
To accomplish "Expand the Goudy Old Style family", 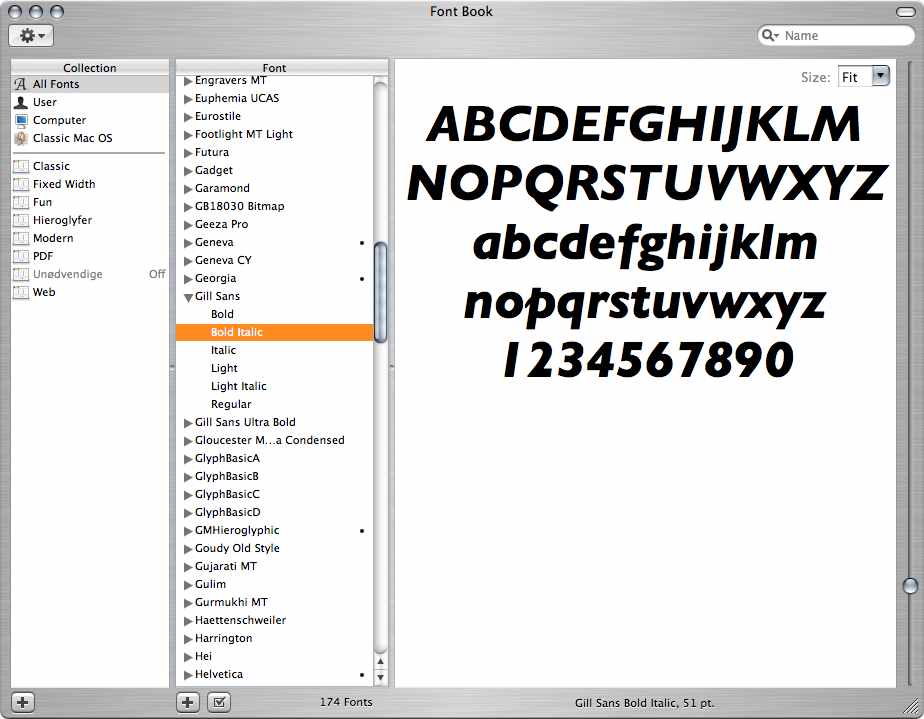I will (x=188, y=549).
